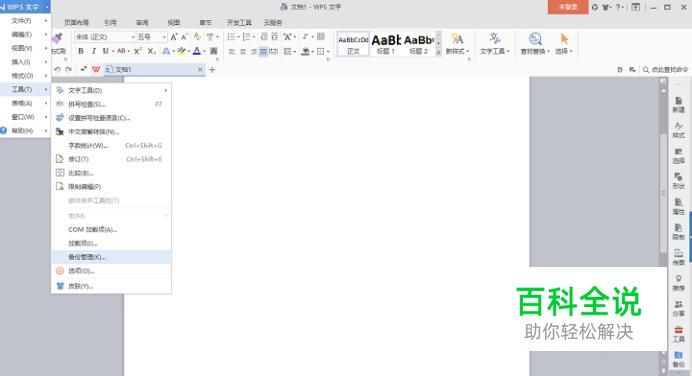This screenshot has width=692, height=376.
Task: Choose 拼写检查(S) menu entry
Action: click(x=111, y=104)
